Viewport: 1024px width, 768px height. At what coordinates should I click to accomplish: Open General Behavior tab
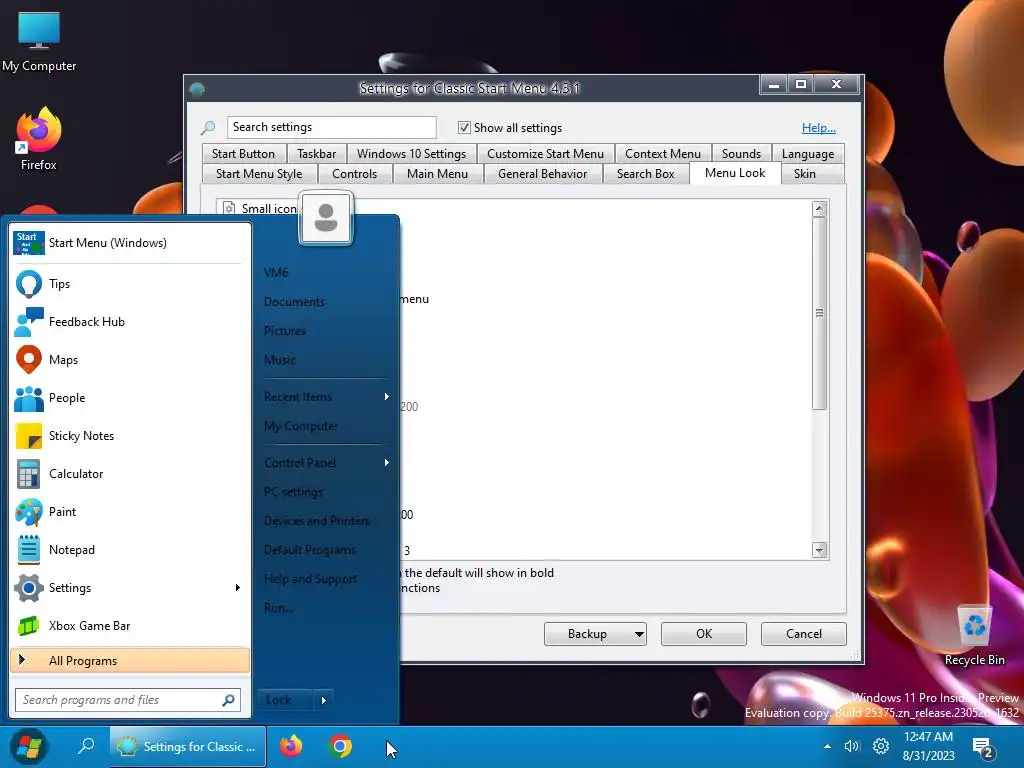tap(542, 174)
